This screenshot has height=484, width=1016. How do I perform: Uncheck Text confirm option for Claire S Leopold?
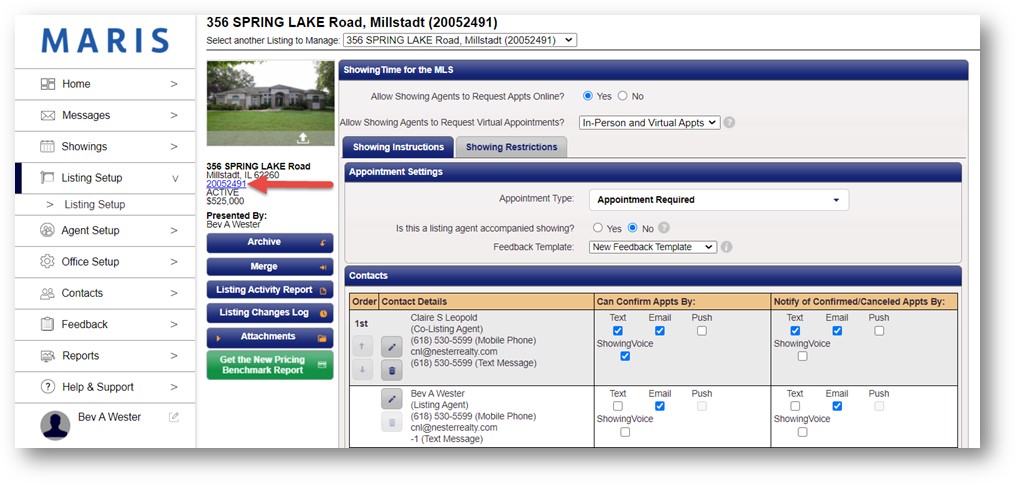617,331
